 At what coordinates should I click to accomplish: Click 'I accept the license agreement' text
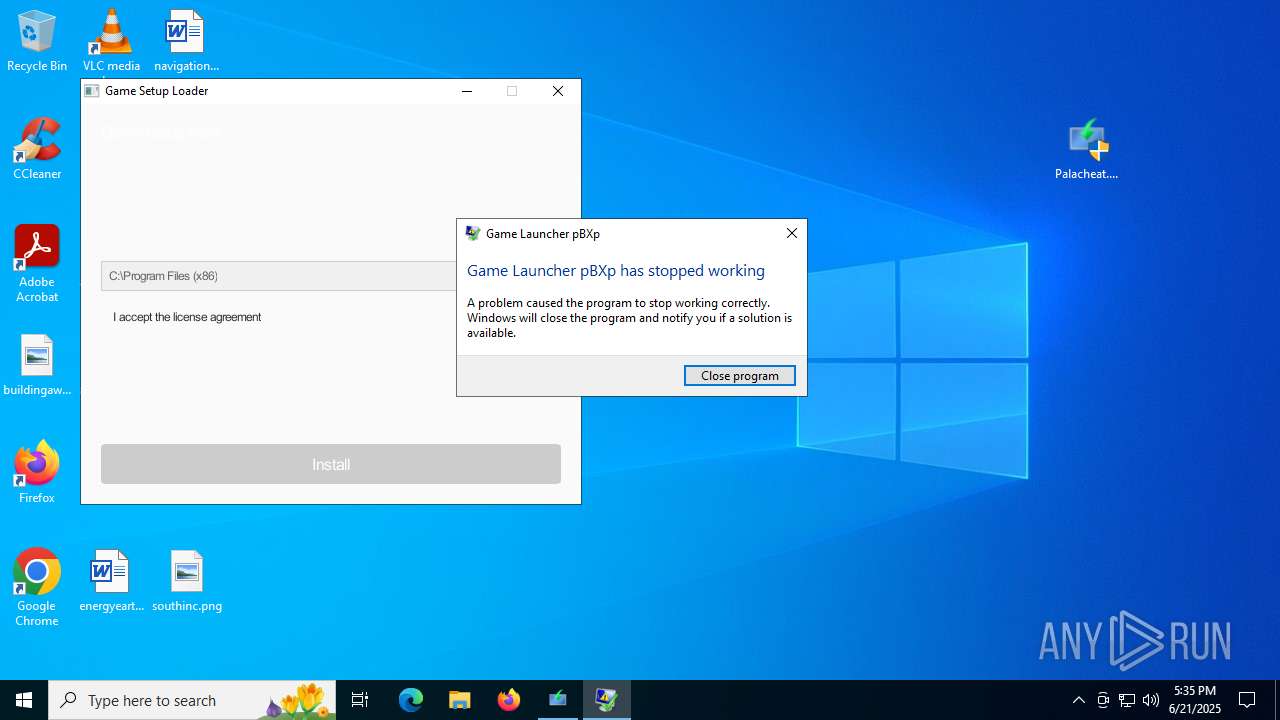coord(187,317)
